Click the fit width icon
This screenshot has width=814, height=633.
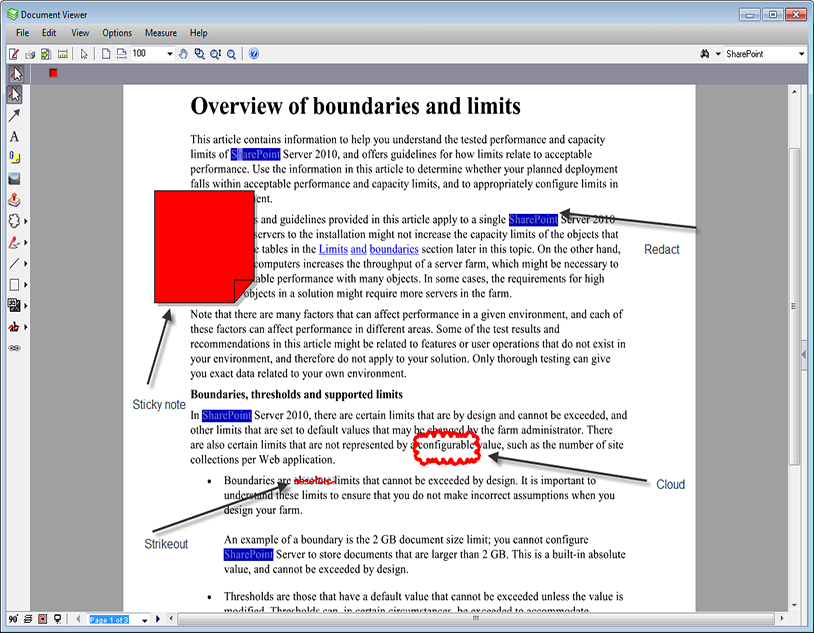click(x=121, y=53)
